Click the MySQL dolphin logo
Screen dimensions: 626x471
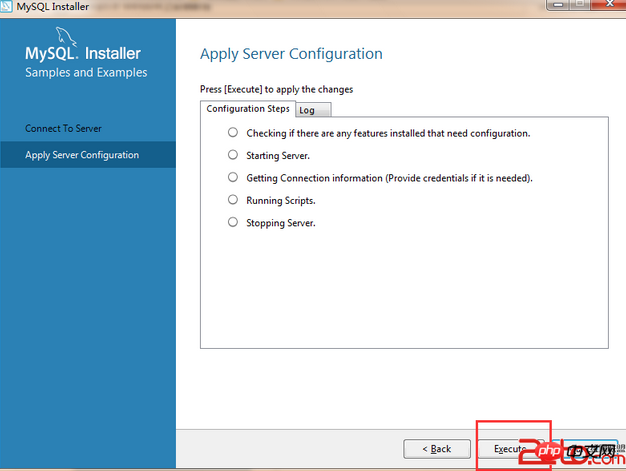click(66, 37)
